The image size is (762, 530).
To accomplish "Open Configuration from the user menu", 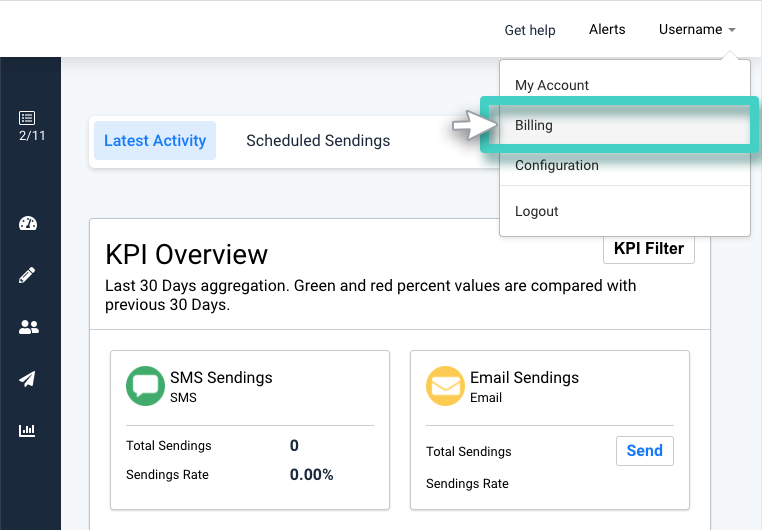I will tap(624, 165).
